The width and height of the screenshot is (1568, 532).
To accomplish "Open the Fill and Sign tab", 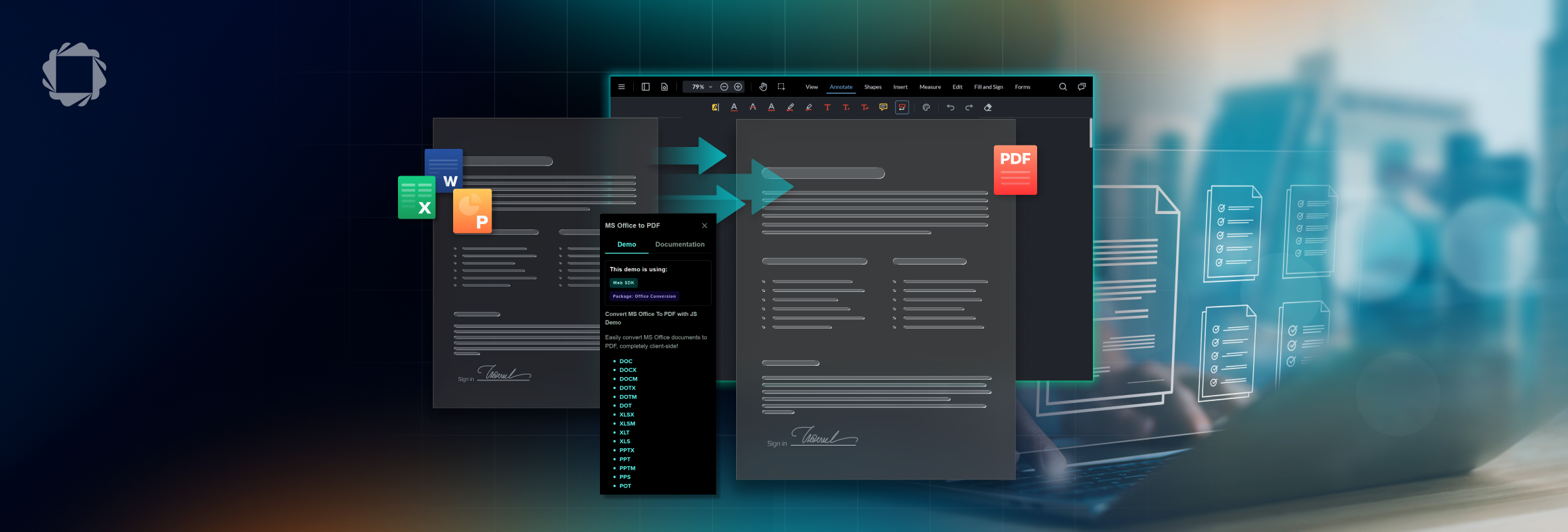I will (989, 87).
